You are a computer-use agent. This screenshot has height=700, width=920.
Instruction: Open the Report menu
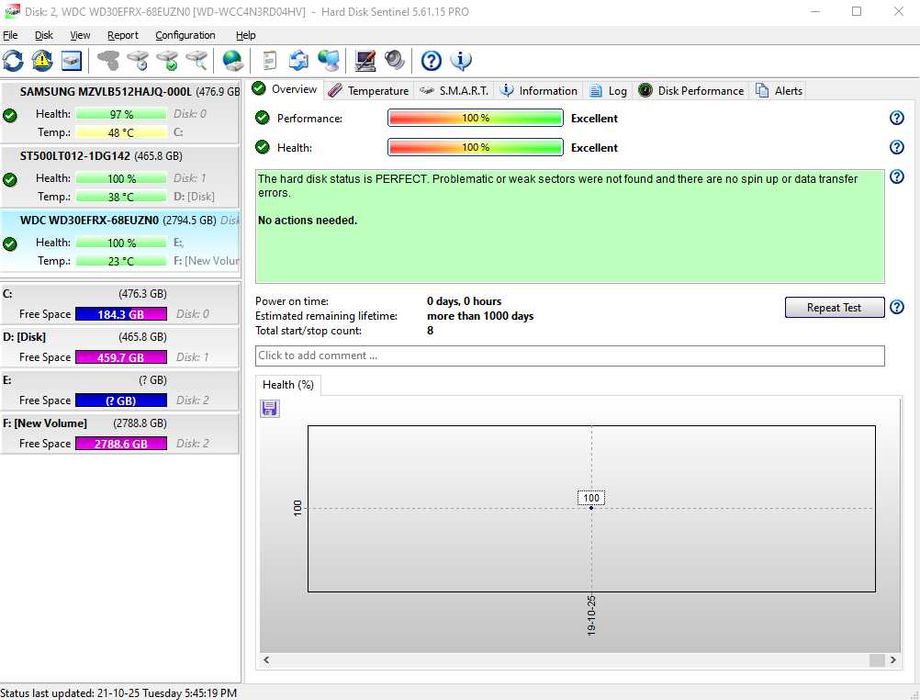click(x=123, y=35)
